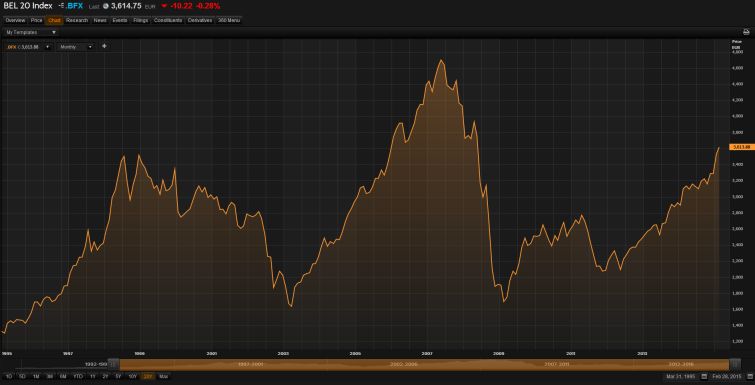
Task: Click the print icon at top right
Action: (746, 32)
